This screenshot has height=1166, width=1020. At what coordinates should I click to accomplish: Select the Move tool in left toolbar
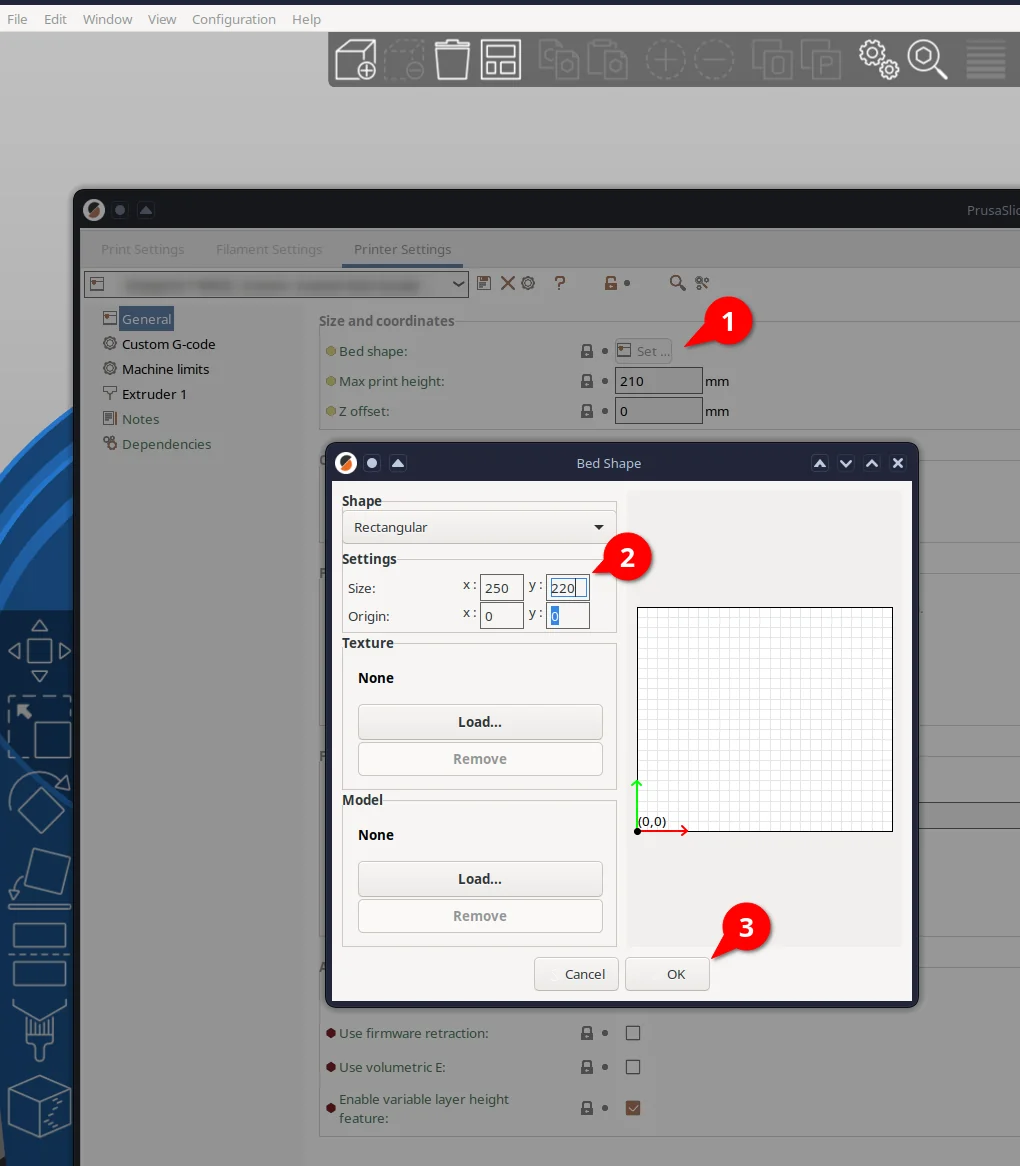[x=39, y=651]
